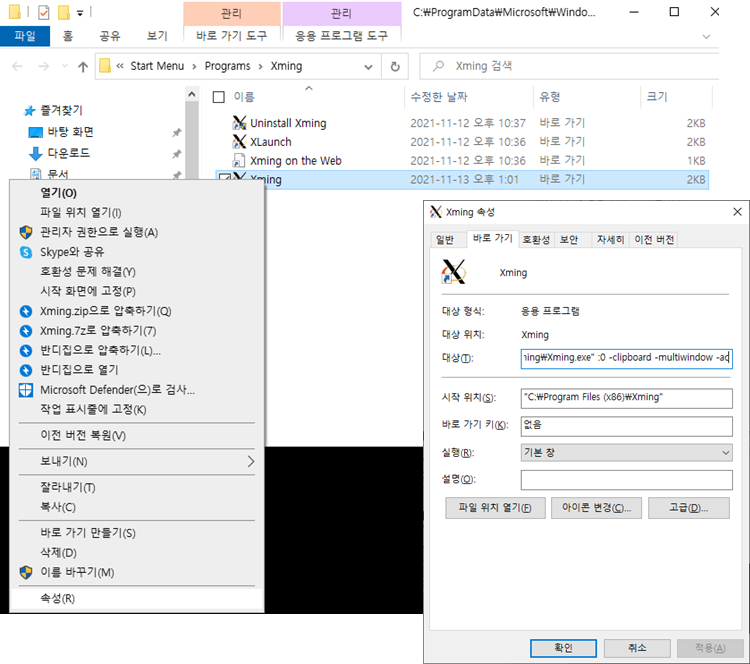This screenshot has height=664, width=750.
Task: Click the Xming 검색 search box
Action: (569, 66)
